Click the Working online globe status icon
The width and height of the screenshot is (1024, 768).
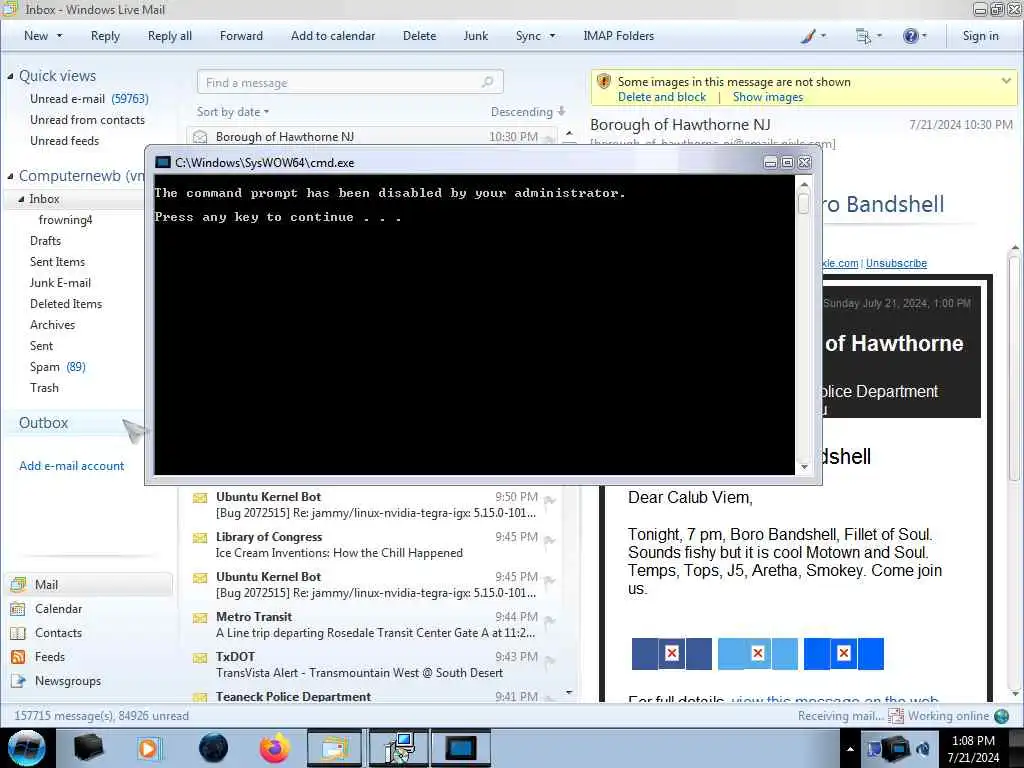point(1001,716)
